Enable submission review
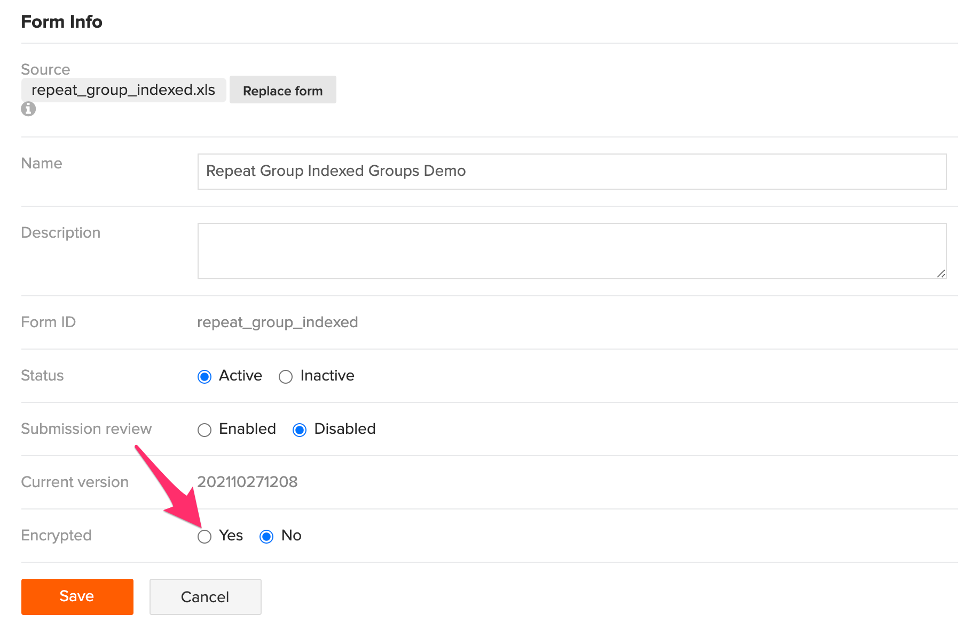The image size is (977, 631). click(x=204, y=429)
